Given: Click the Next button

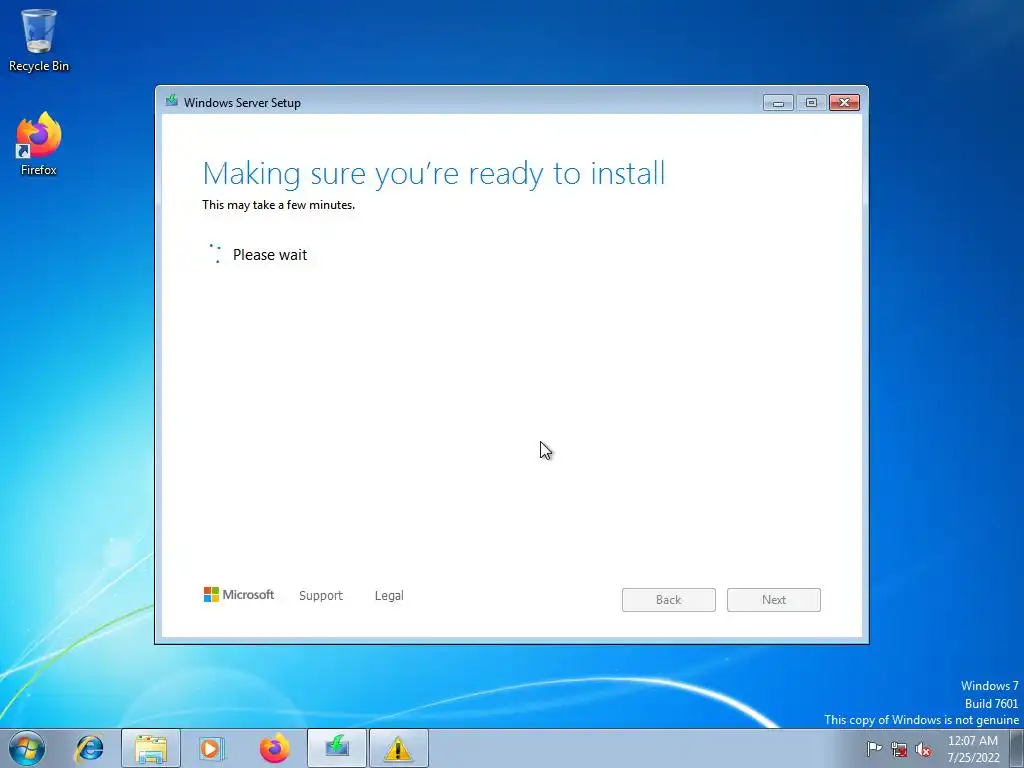Looking at the screenshot, I should pyautogui.click(x=774, y=600).
